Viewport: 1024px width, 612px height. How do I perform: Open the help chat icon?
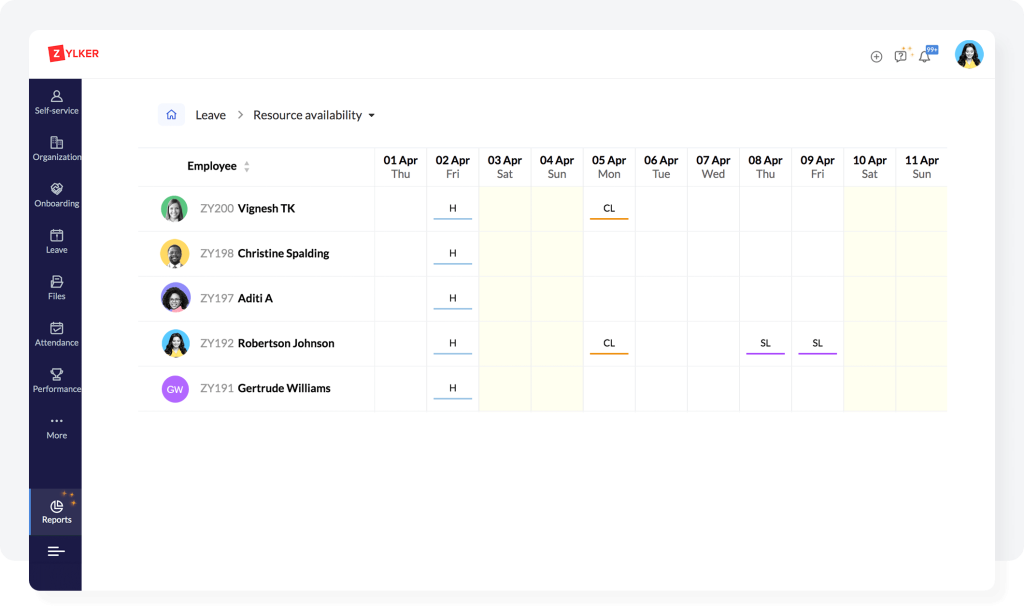(x=901, y=55)
